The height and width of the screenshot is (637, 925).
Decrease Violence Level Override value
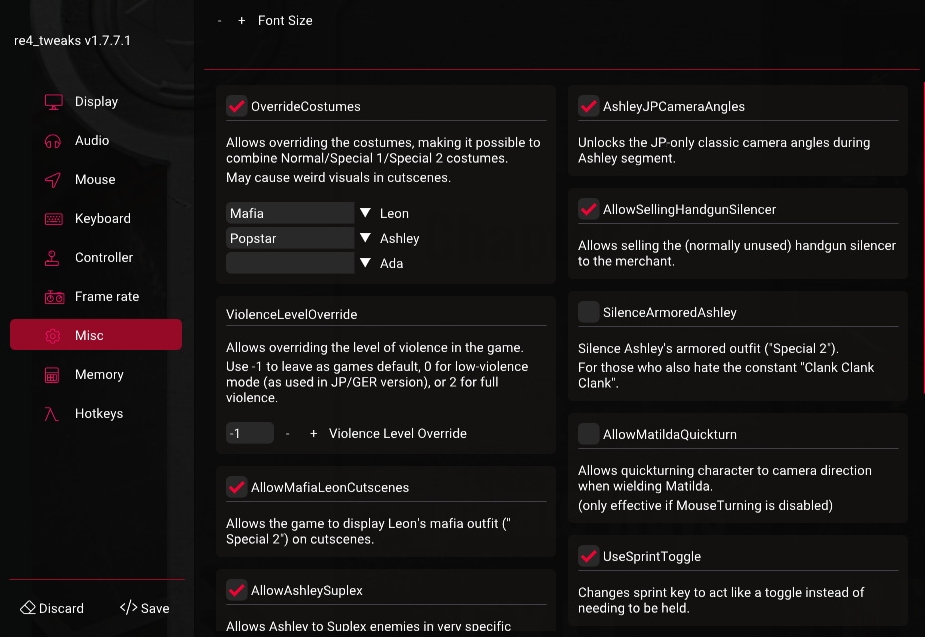pos(287,434)
